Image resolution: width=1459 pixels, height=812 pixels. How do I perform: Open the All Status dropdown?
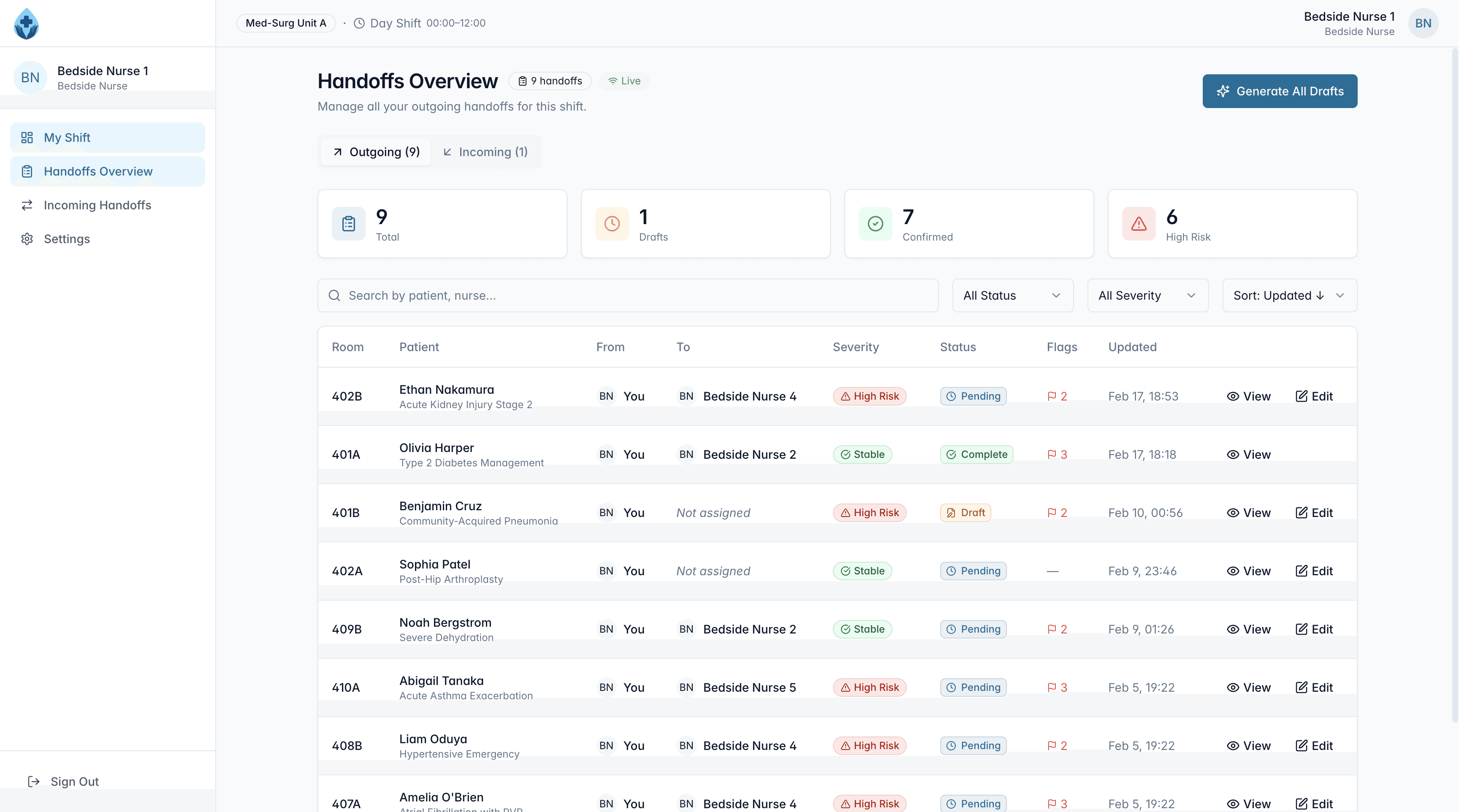(1012, 295)
